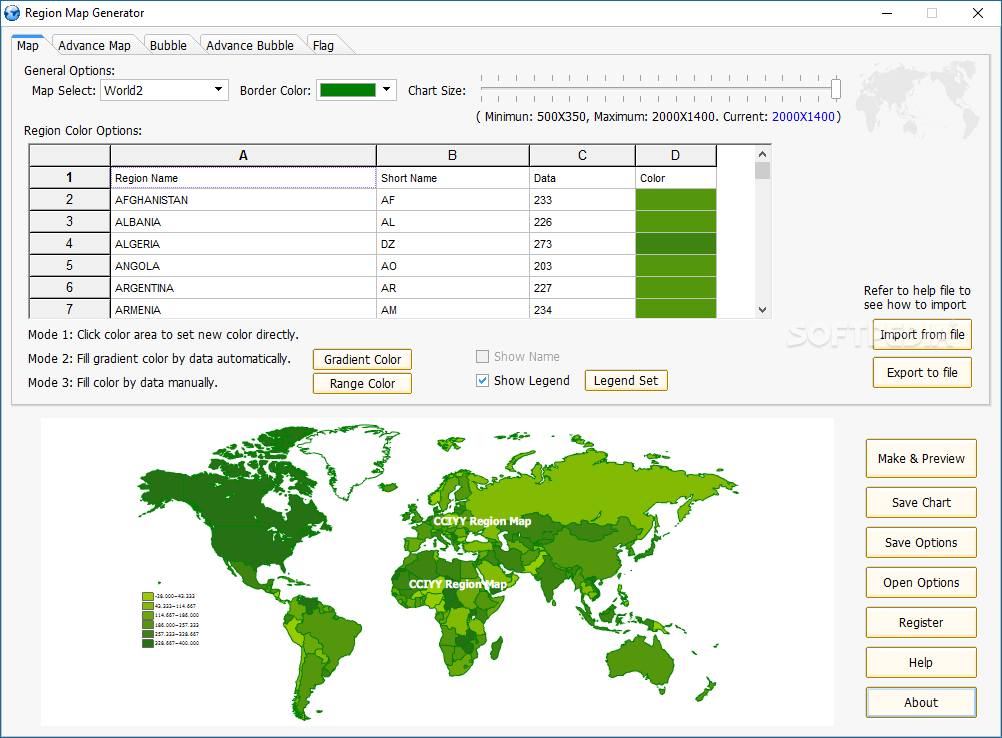Expand the Map Select dropdown
Viewport: 1002px width, 738px height.
click(219, 89)
